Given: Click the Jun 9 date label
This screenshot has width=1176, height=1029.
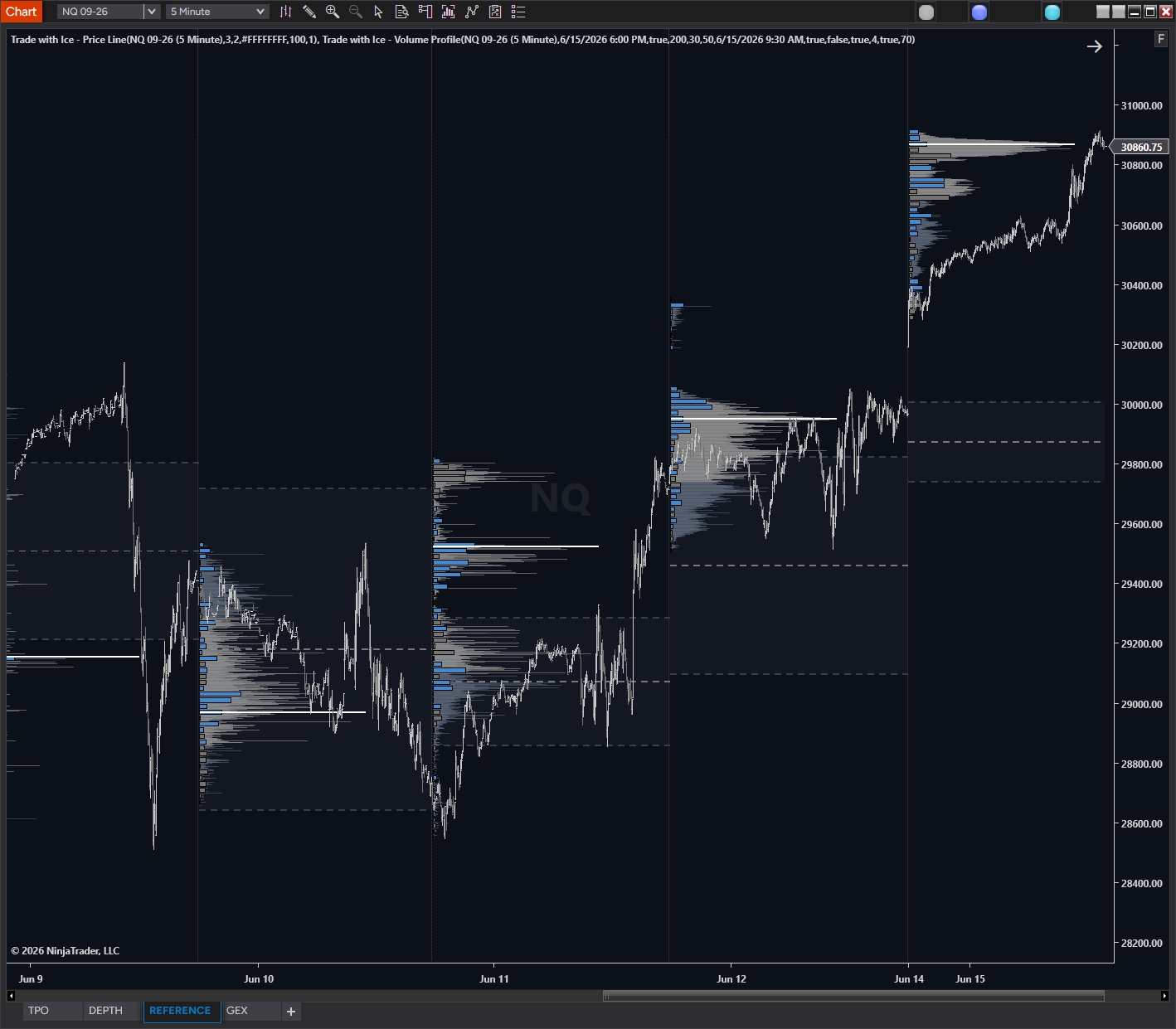Looking at the screenshot, I should click(x=31, y=979).
